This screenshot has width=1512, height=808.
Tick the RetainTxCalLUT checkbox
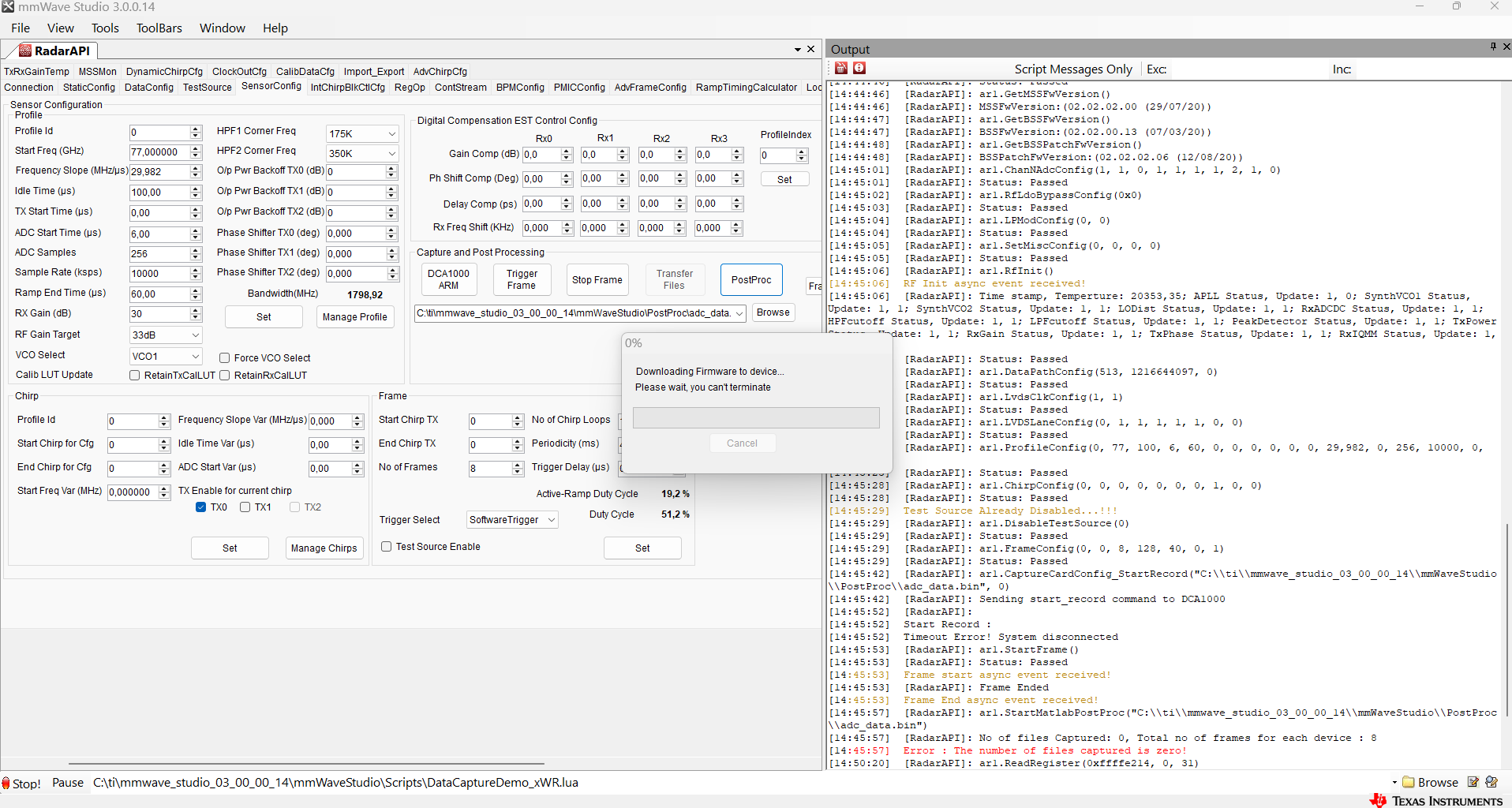(135, 376)
